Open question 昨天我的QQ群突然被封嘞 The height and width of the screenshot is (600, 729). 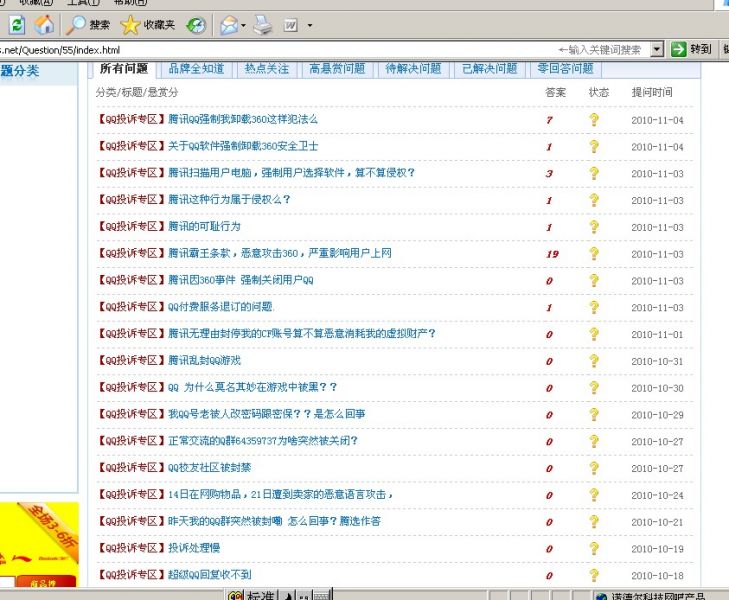(x=274, y=521)
